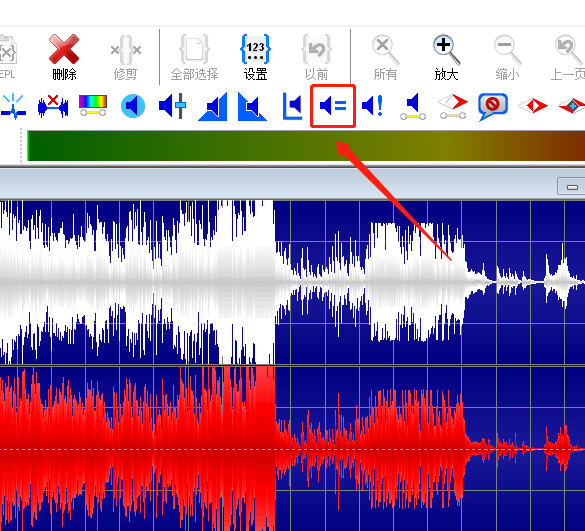
Task: Open the Settings (设置) 123 icon
Action: pyautogui.click(x=255, y=57)
